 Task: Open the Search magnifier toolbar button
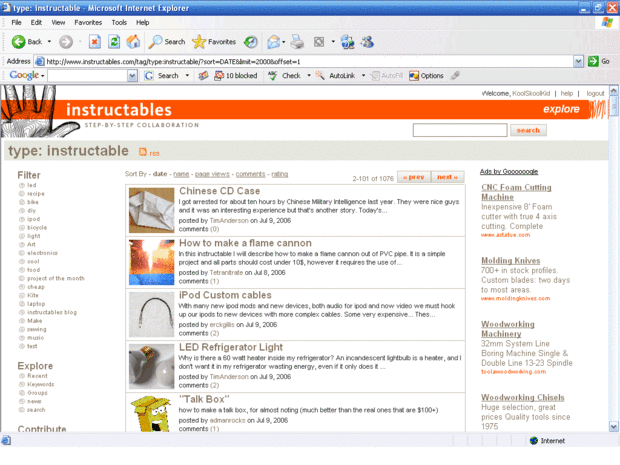166,42
